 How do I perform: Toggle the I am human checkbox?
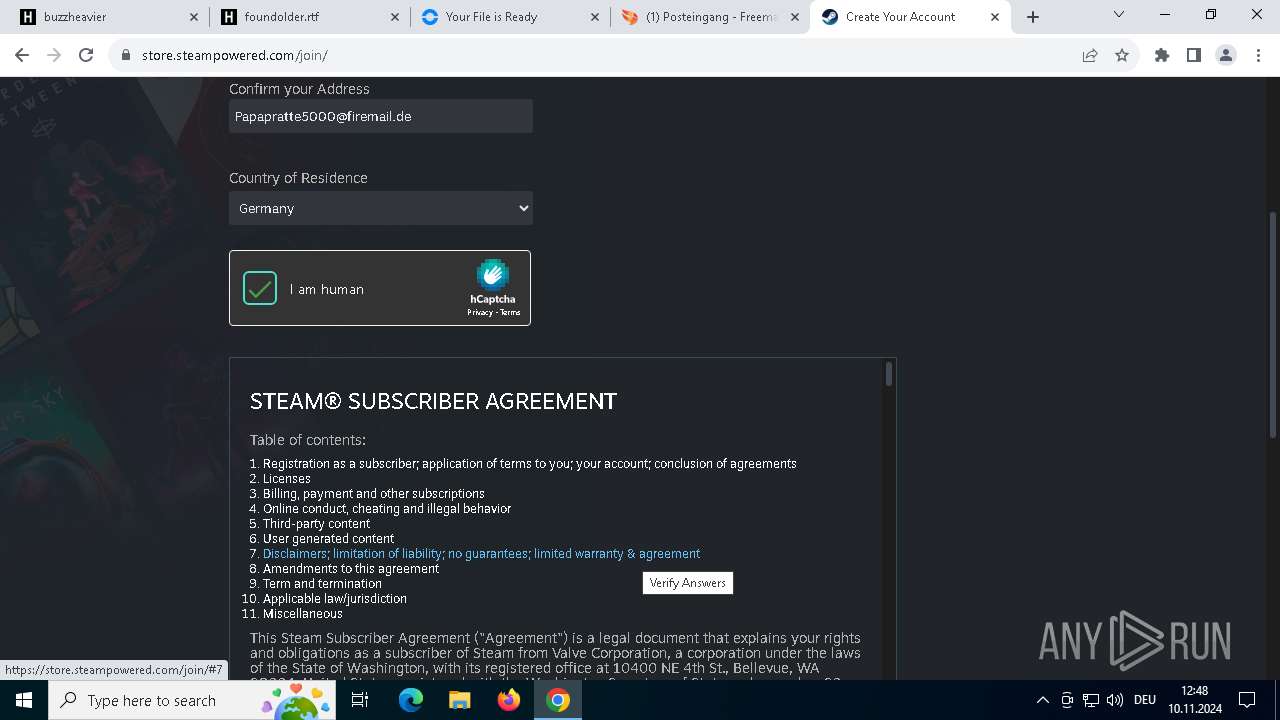[260, 288]
